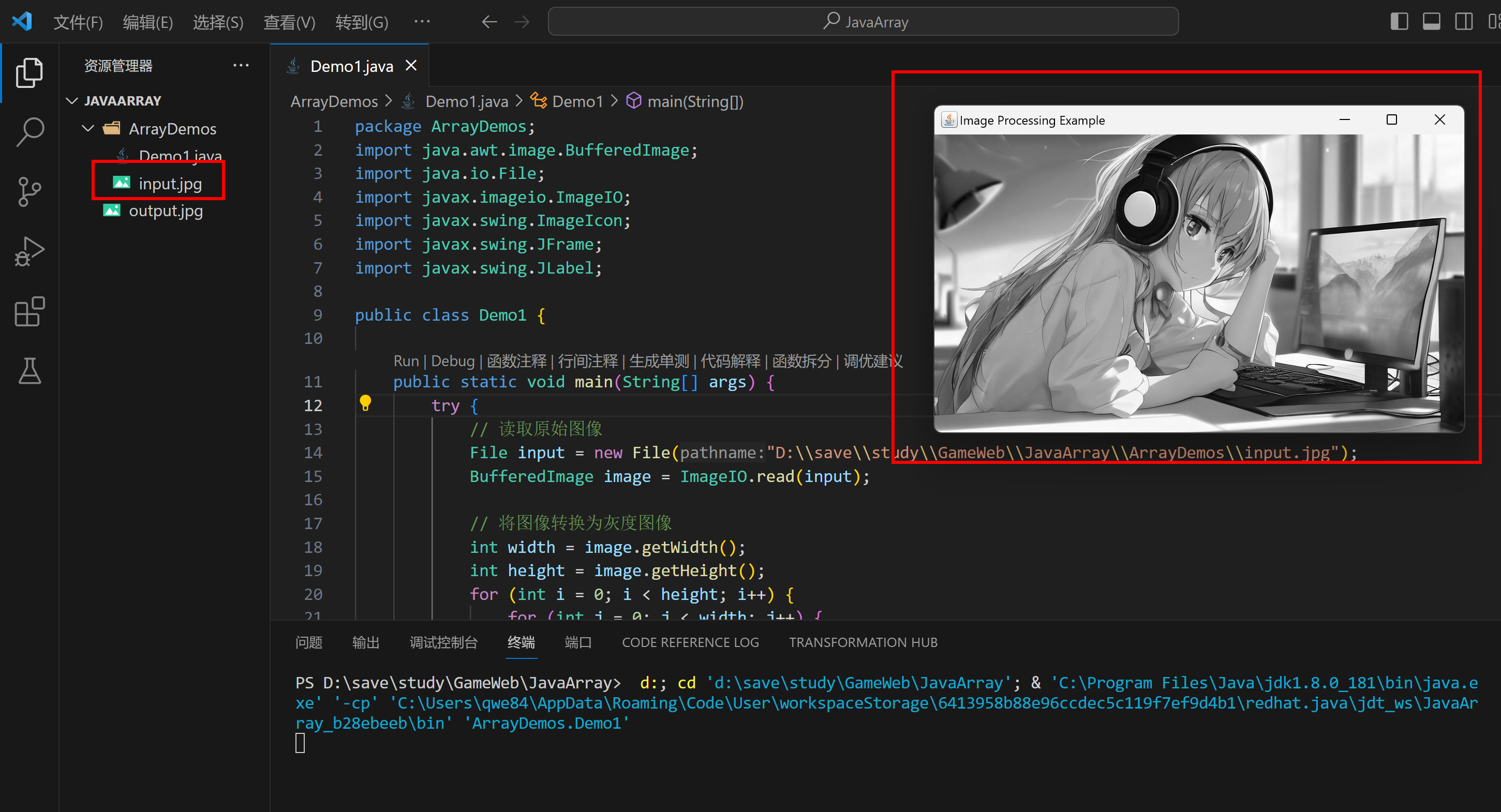Open the explorer more actions ellipsis
This screenshot has height=812, width=1501.
[x=241, y=65]
